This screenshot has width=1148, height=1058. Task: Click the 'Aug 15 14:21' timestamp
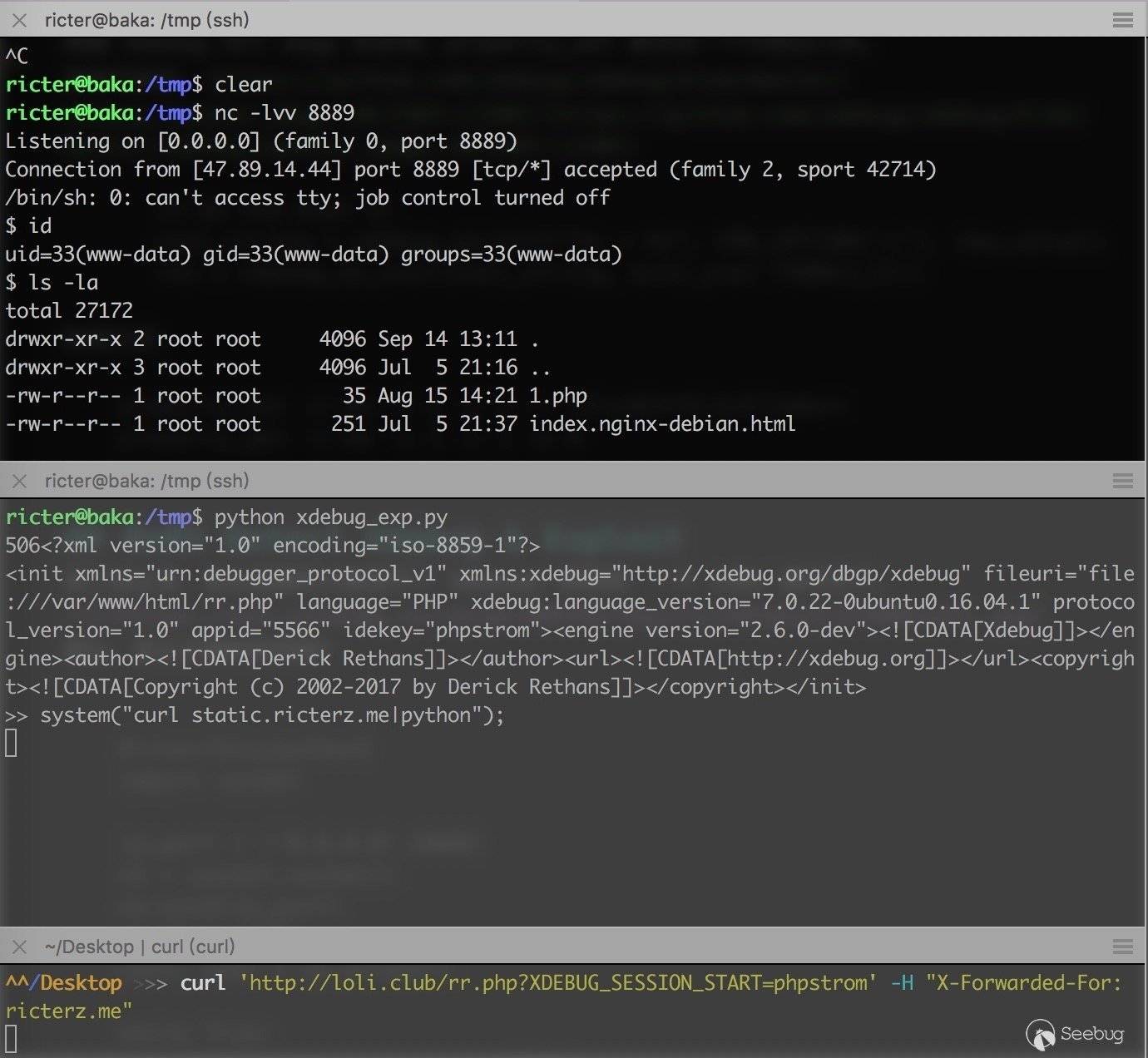(x=448, y=395)
